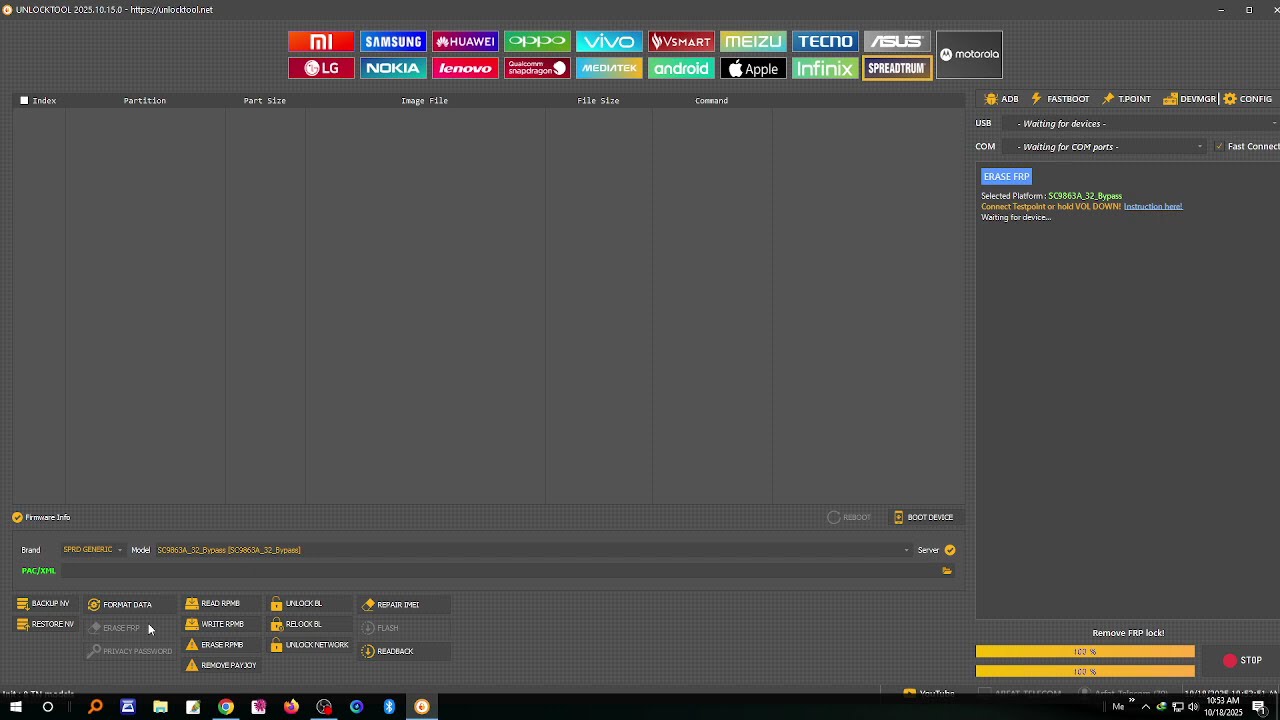
Task: Click the BOOT DEVICE button
Action: [x=923, y=517]
